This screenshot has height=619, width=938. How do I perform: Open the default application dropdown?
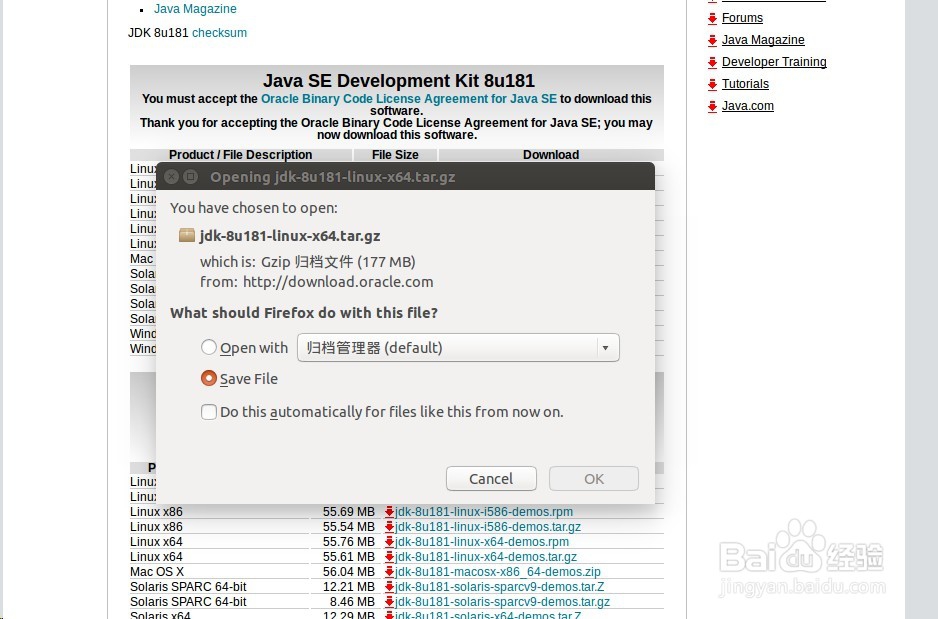click(x=458, y=347)
